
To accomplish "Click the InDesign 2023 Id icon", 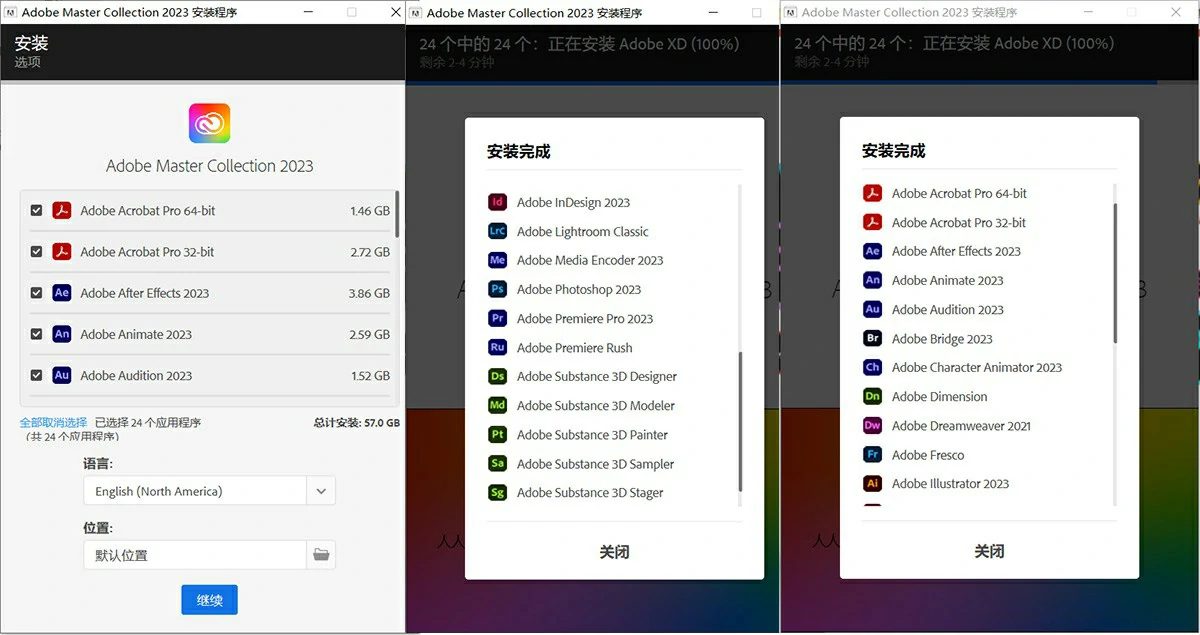I will [497, 202].
